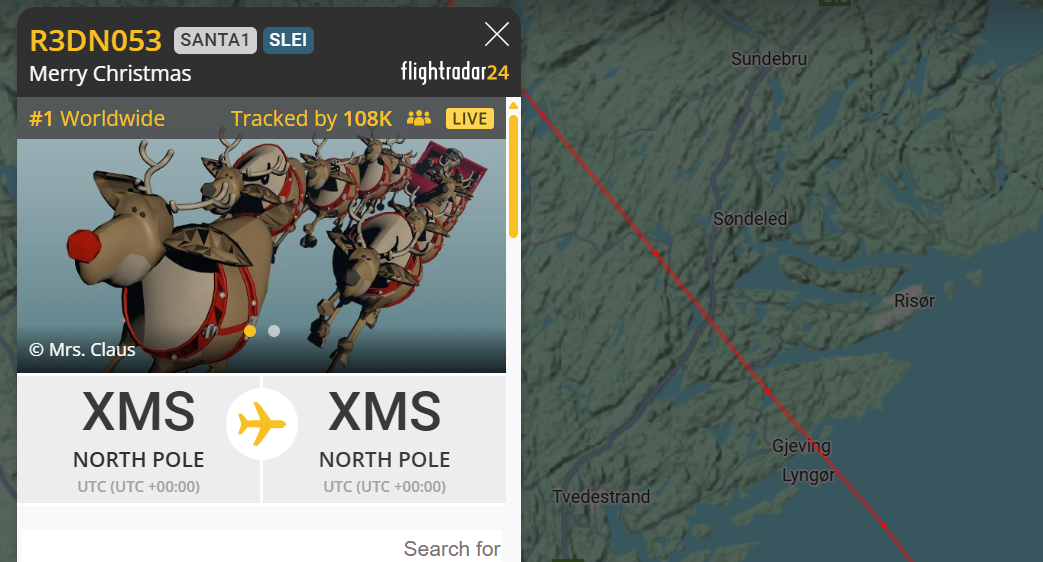Click the red flight trail dot near Søndeled
Viewport: 1043px width, 562px height.
[655, 253]
